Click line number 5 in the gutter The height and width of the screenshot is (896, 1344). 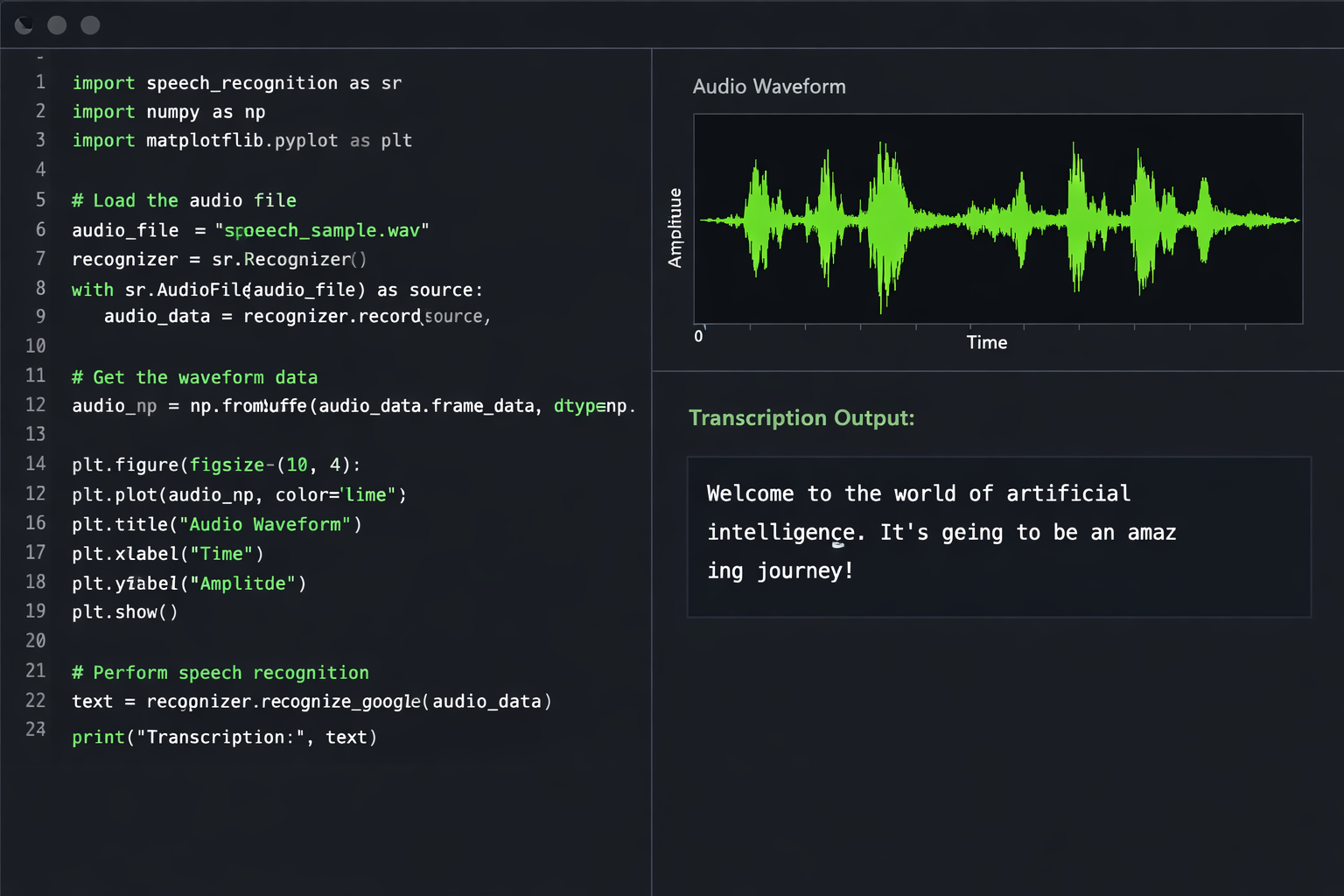tap(40, 199)
